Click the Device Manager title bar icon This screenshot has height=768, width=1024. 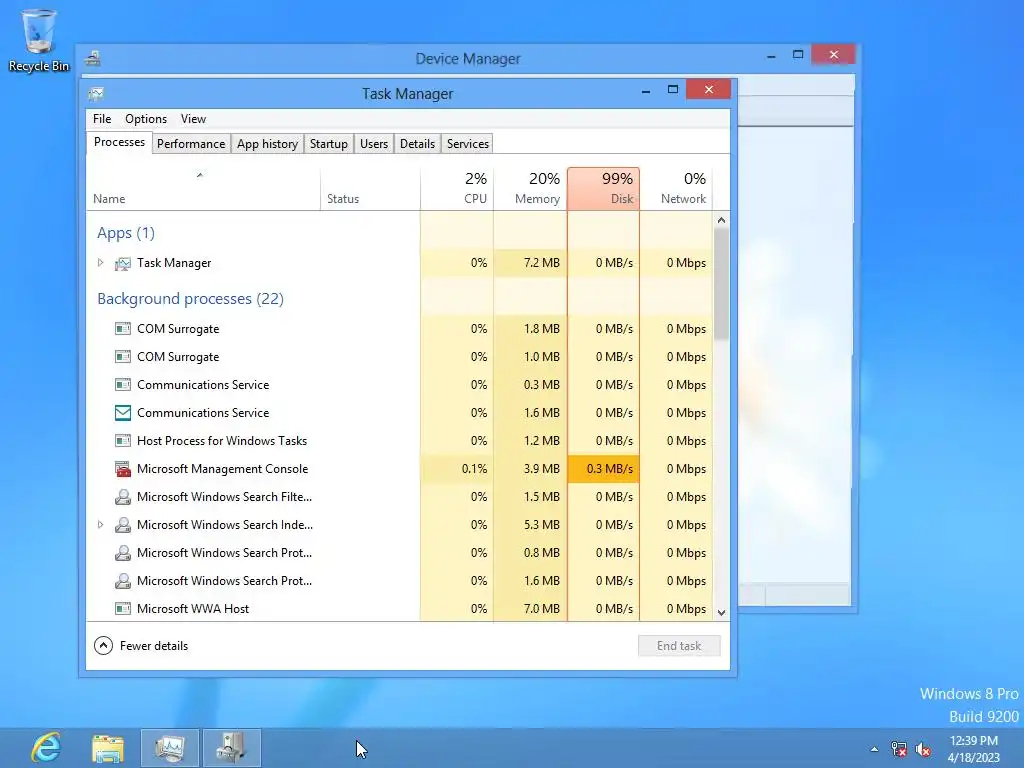click(x=93, y=59)
